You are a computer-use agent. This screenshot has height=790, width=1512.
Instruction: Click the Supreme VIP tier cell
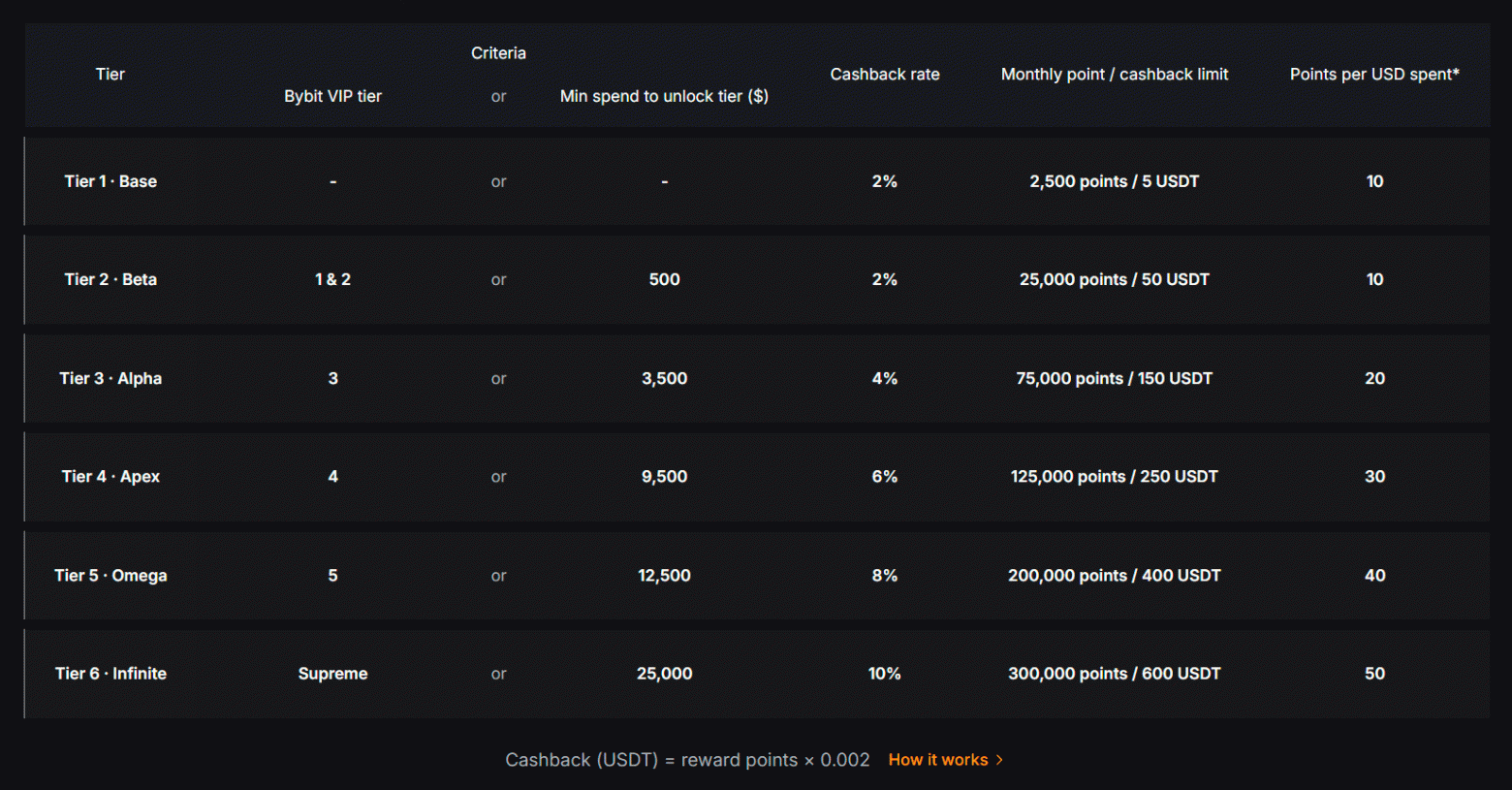click(332, 674)
